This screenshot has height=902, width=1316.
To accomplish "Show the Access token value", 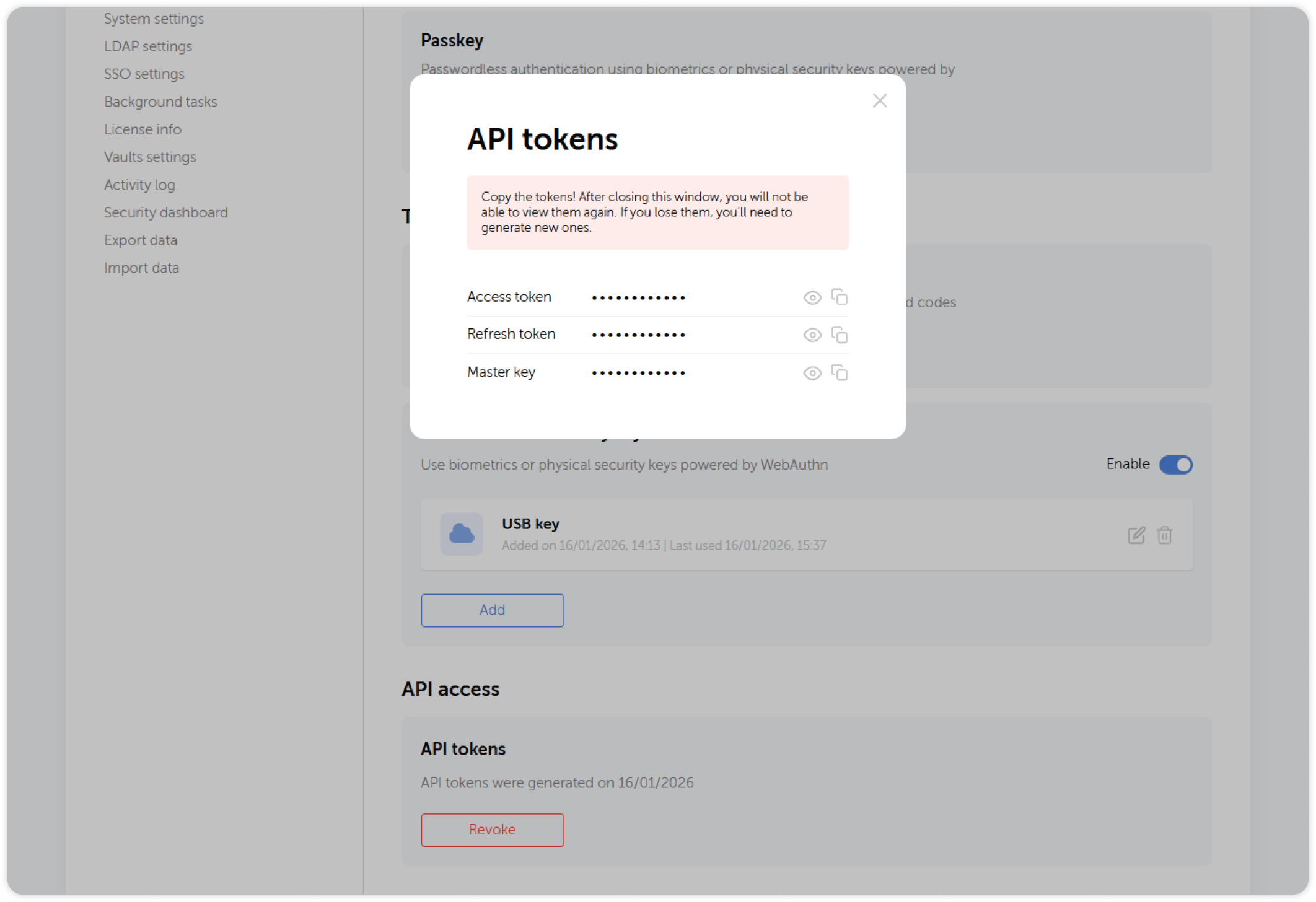I will point(812,297).
